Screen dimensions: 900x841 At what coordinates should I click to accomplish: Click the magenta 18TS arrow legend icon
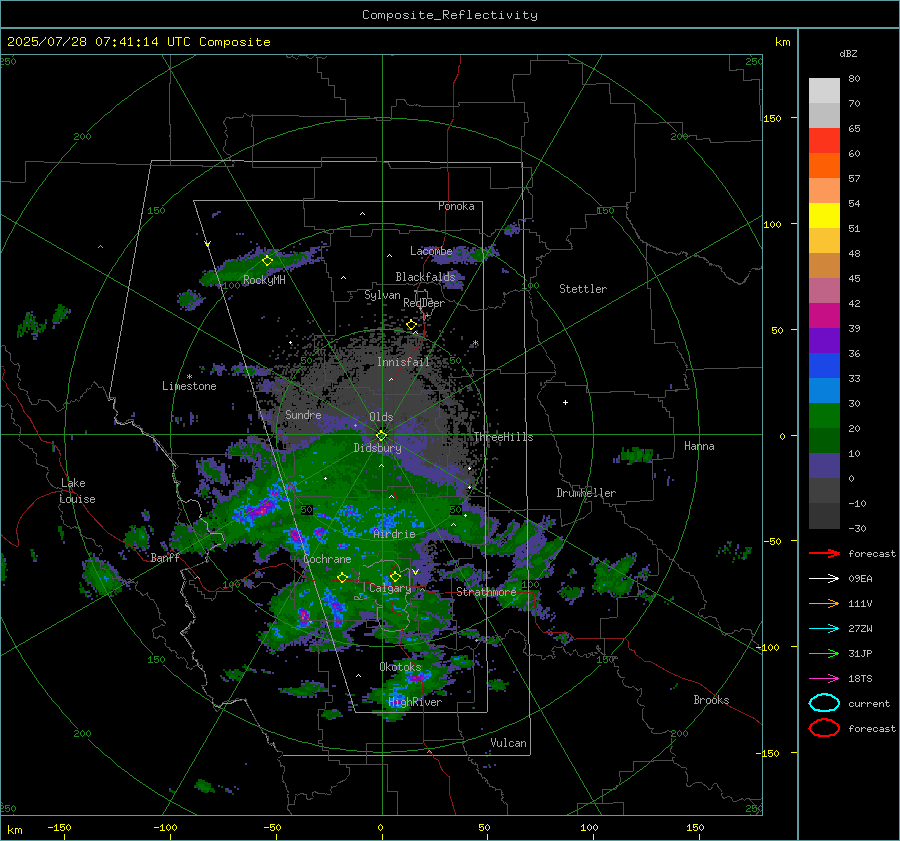824,679
